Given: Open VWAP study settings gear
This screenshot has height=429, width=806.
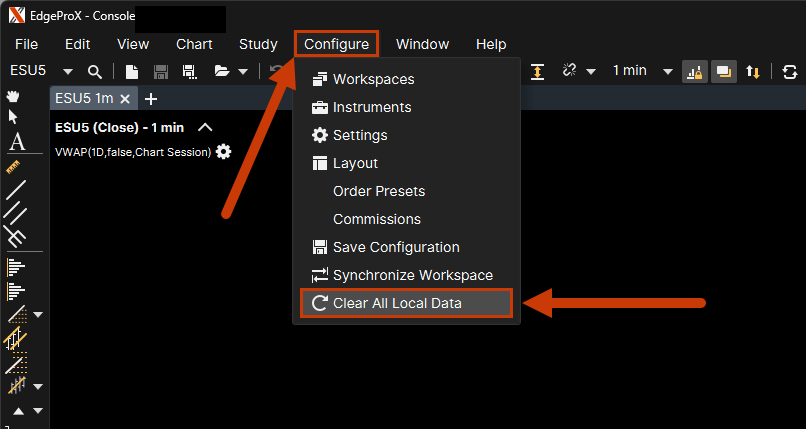Looking at the screenshot, I should (x=223, y=151).
